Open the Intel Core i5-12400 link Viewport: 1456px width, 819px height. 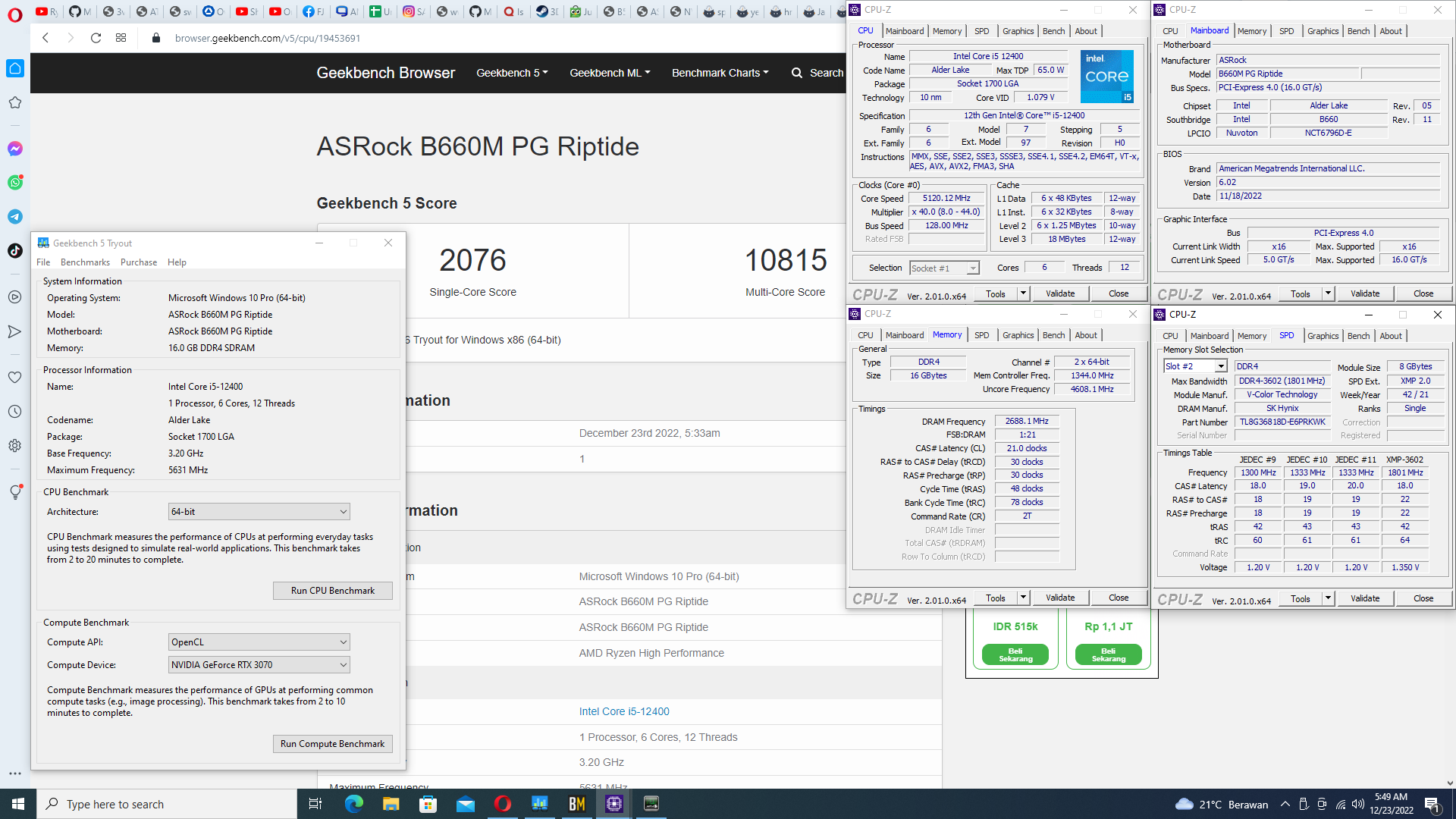coord(624,711)
